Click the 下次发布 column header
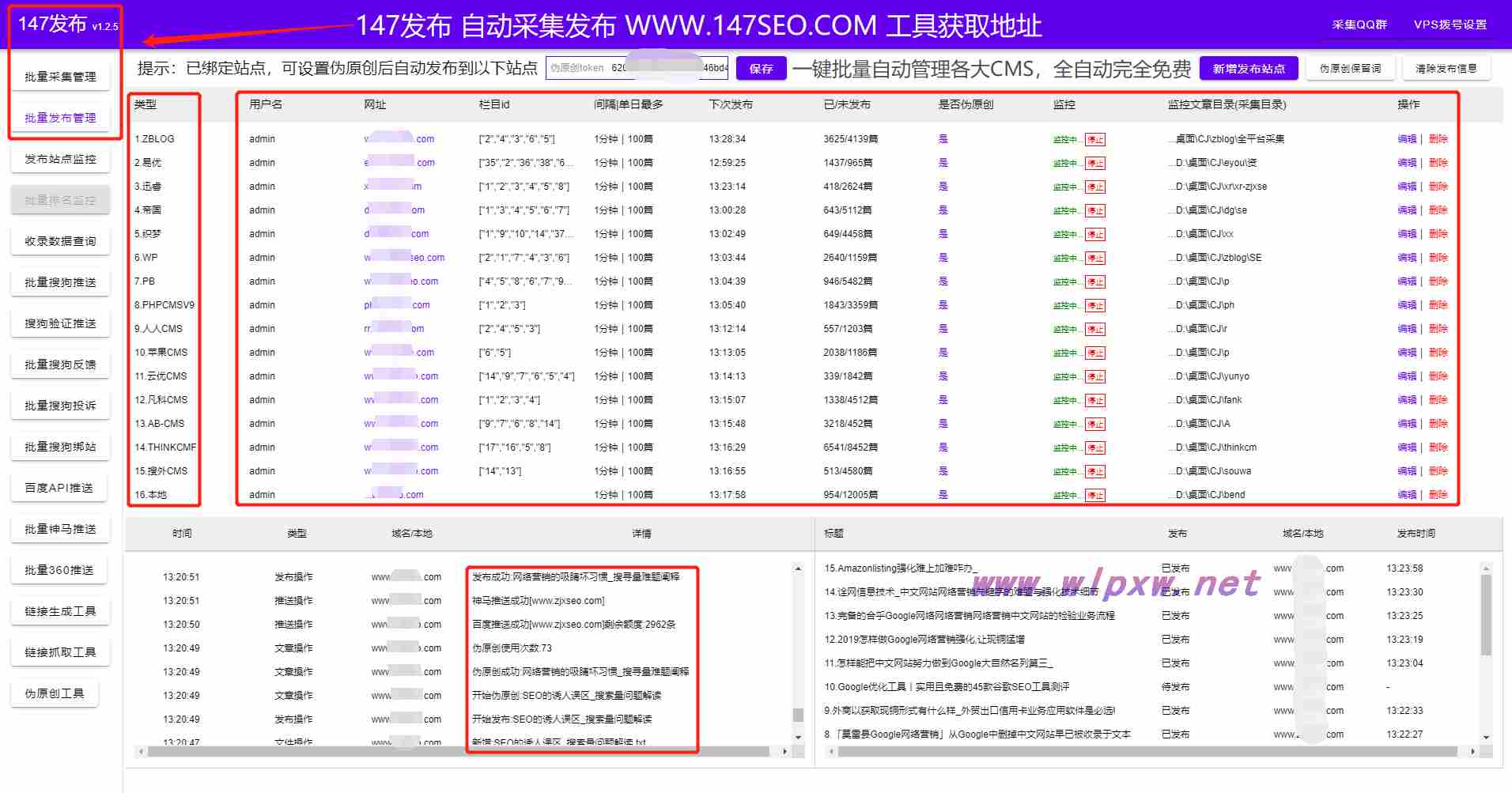 (731, 104)
